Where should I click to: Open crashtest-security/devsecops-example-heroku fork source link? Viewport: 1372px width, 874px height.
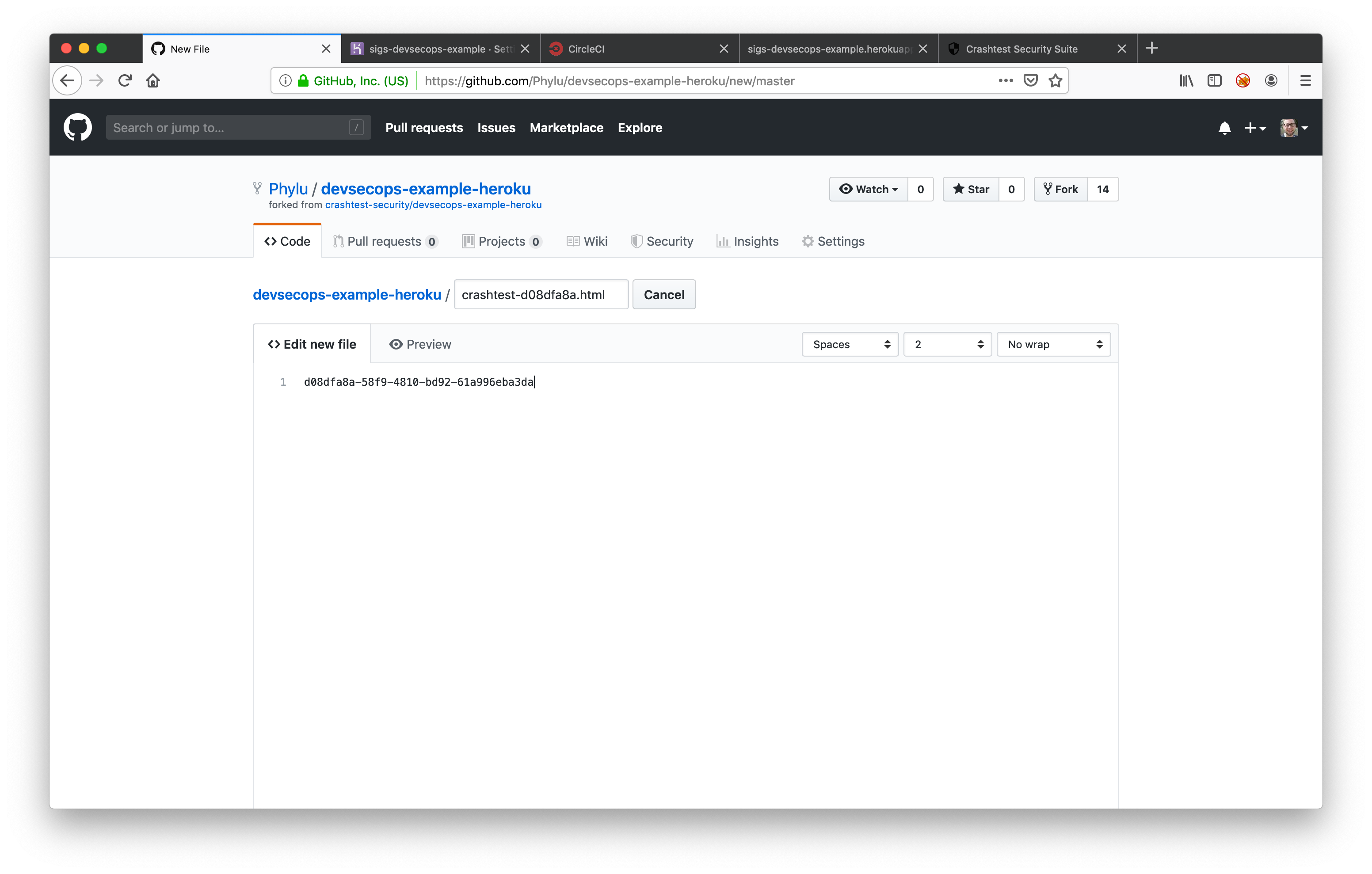click(433, 205)
